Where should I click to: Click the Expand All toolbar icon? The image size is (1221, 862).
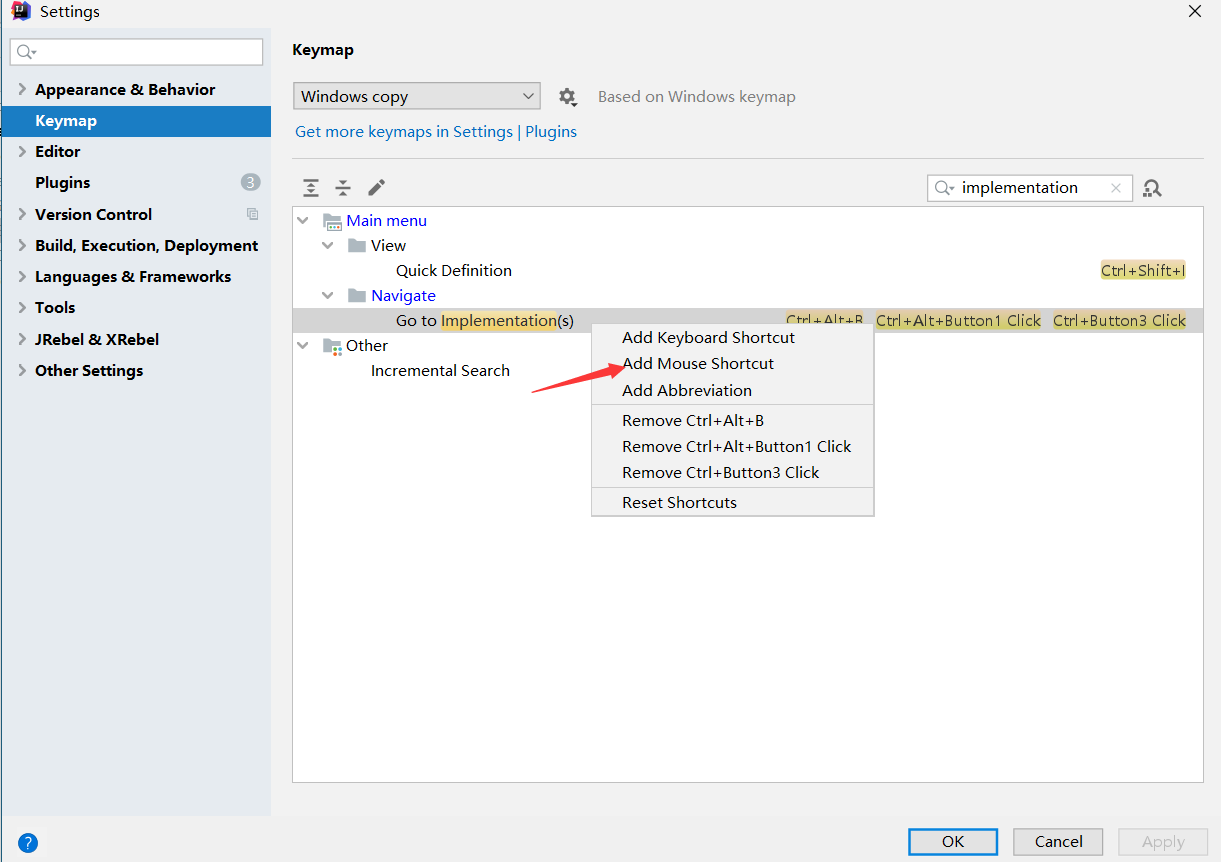pyautogui.click(x=312, y=188)
